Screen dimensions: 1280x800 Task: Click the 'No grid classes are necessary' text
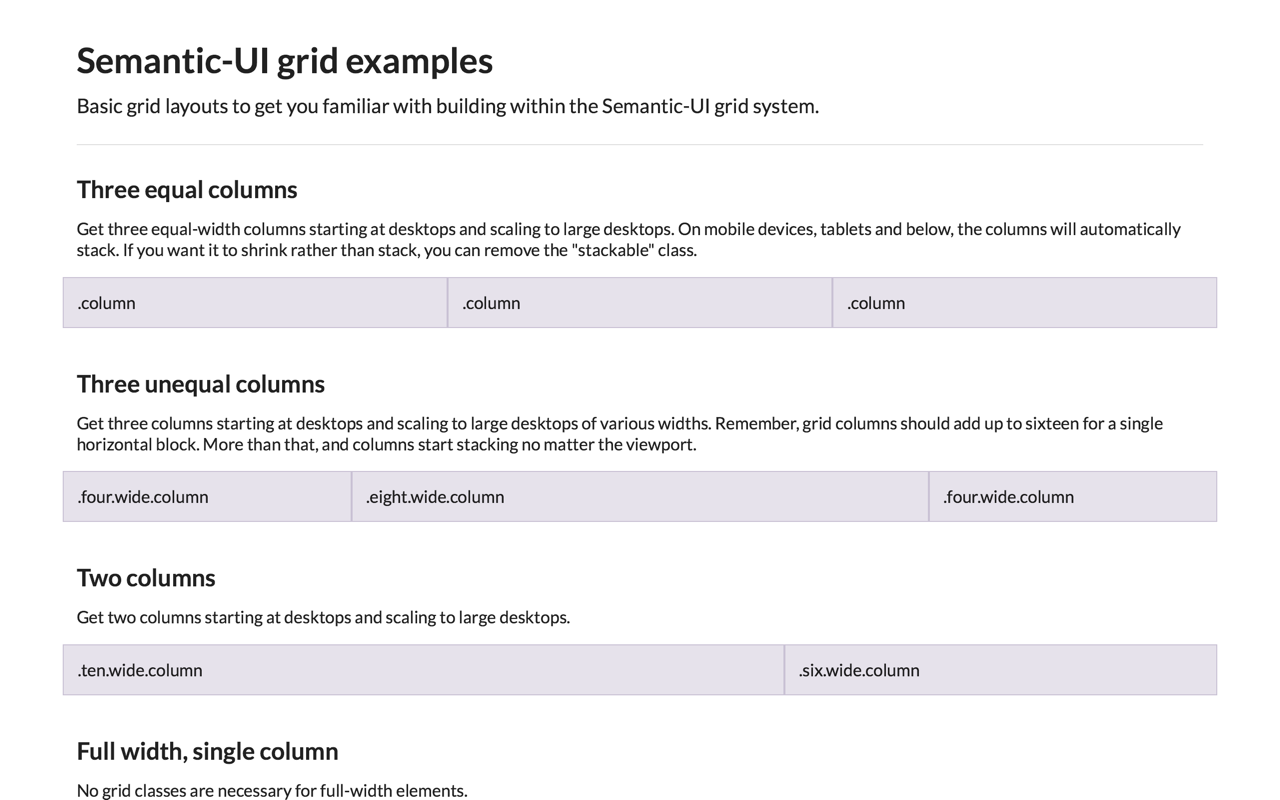point(272,790)
